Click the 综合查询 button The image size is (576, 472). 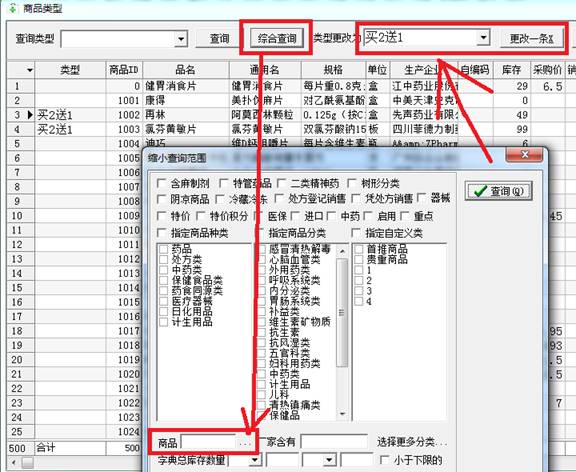tap(277, 38)
